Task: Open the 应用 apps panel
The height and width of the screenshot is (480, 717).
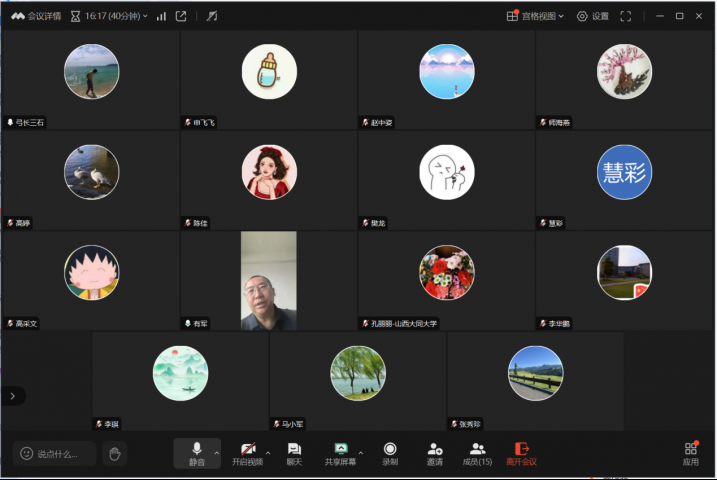Action: click(690, 453)
